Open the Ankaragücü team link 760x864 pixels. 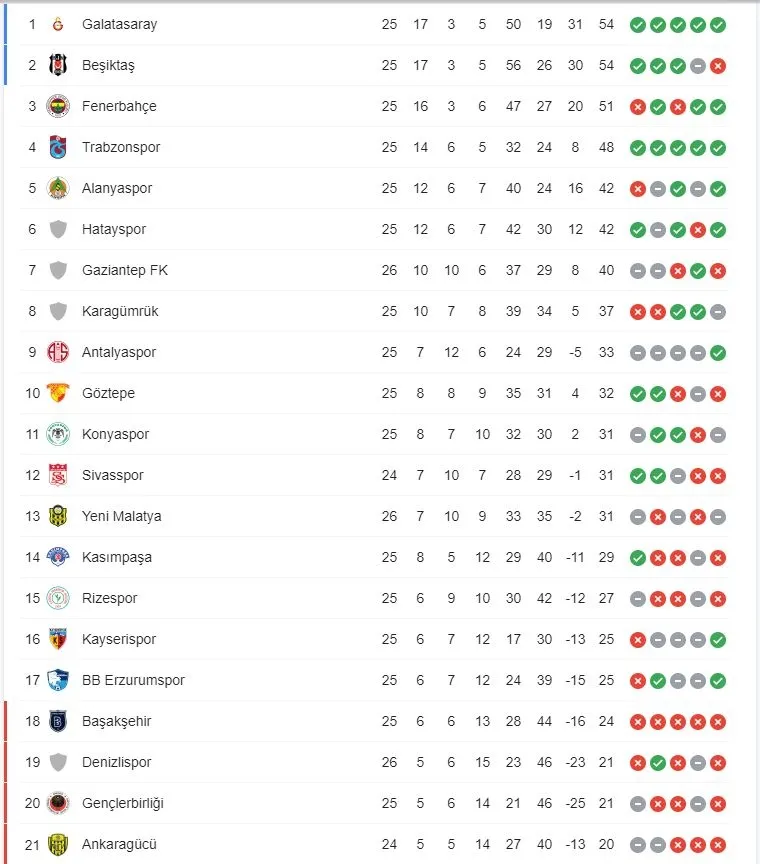click(x=119, y=844)
